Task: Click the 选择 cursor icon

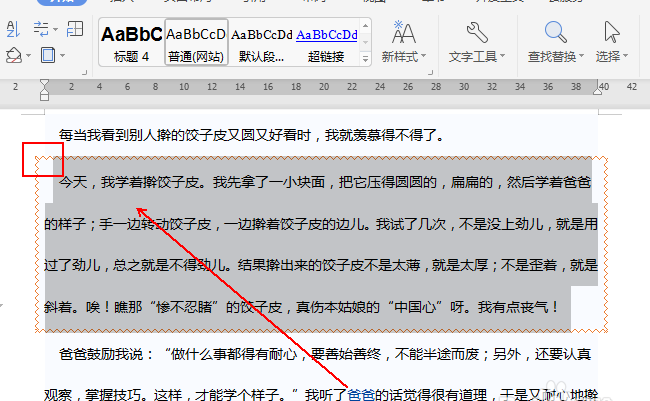Action: (x=611, y=32)
